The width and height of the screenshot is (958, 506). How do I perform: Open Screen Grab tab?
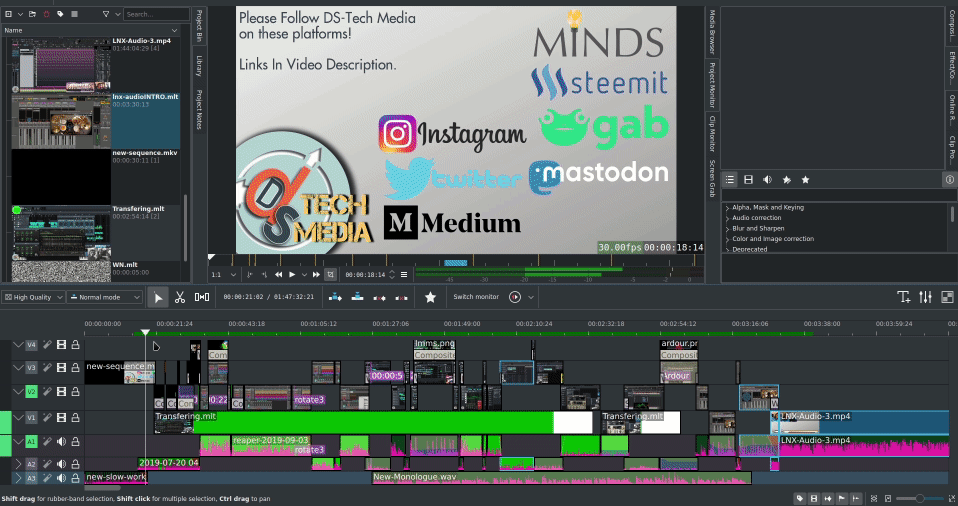tap(712, 178)
